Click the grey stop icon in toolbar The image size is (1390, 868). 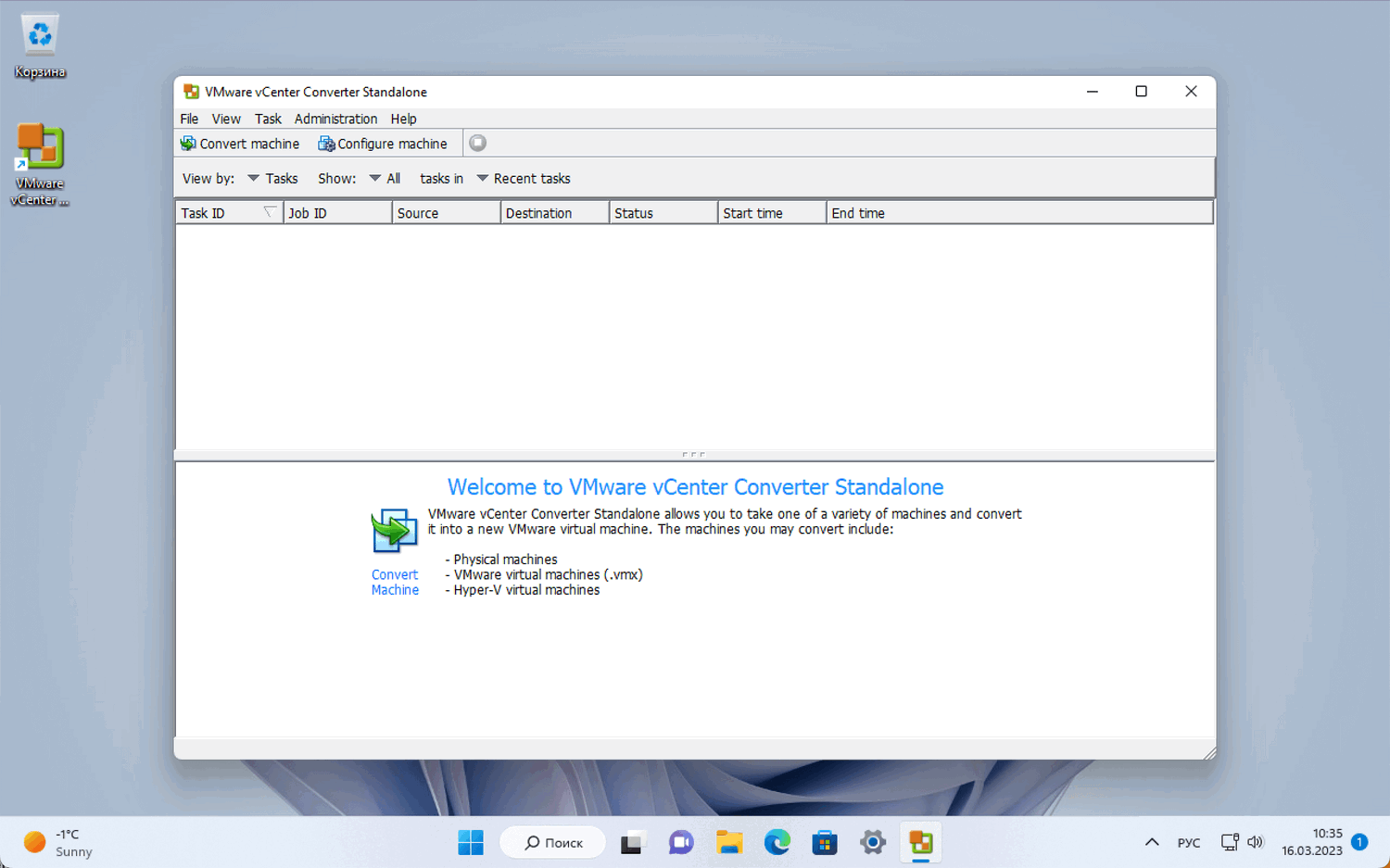pyautogui.click(x=477, y=143)
